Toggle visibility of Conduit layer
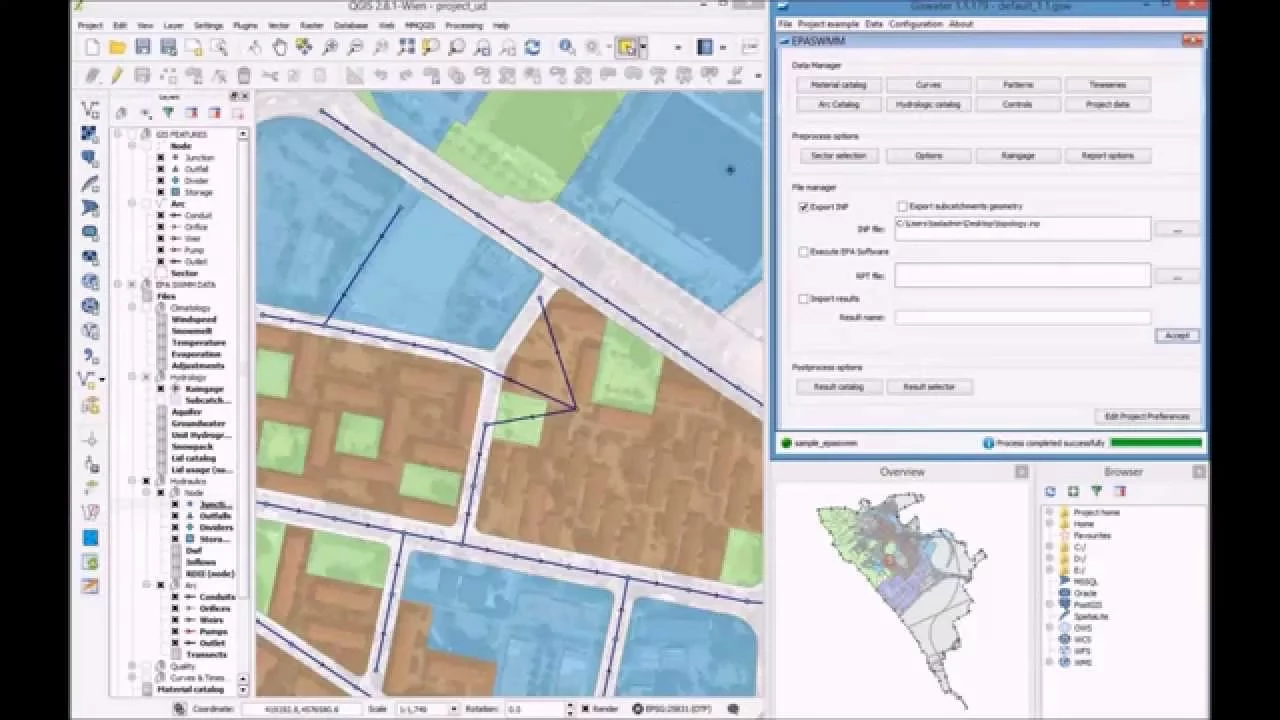The width and height of the screenshot is (1280, 720). (x=160, y=215)
